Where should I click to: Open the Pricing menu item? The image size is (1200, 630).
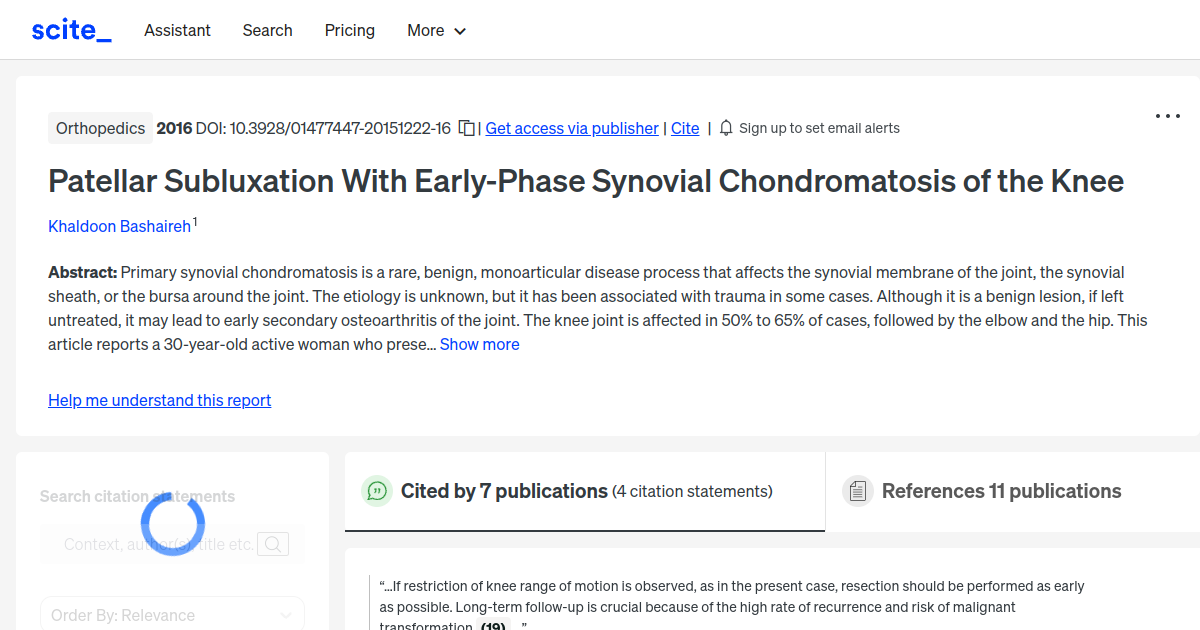coord(349,31)
